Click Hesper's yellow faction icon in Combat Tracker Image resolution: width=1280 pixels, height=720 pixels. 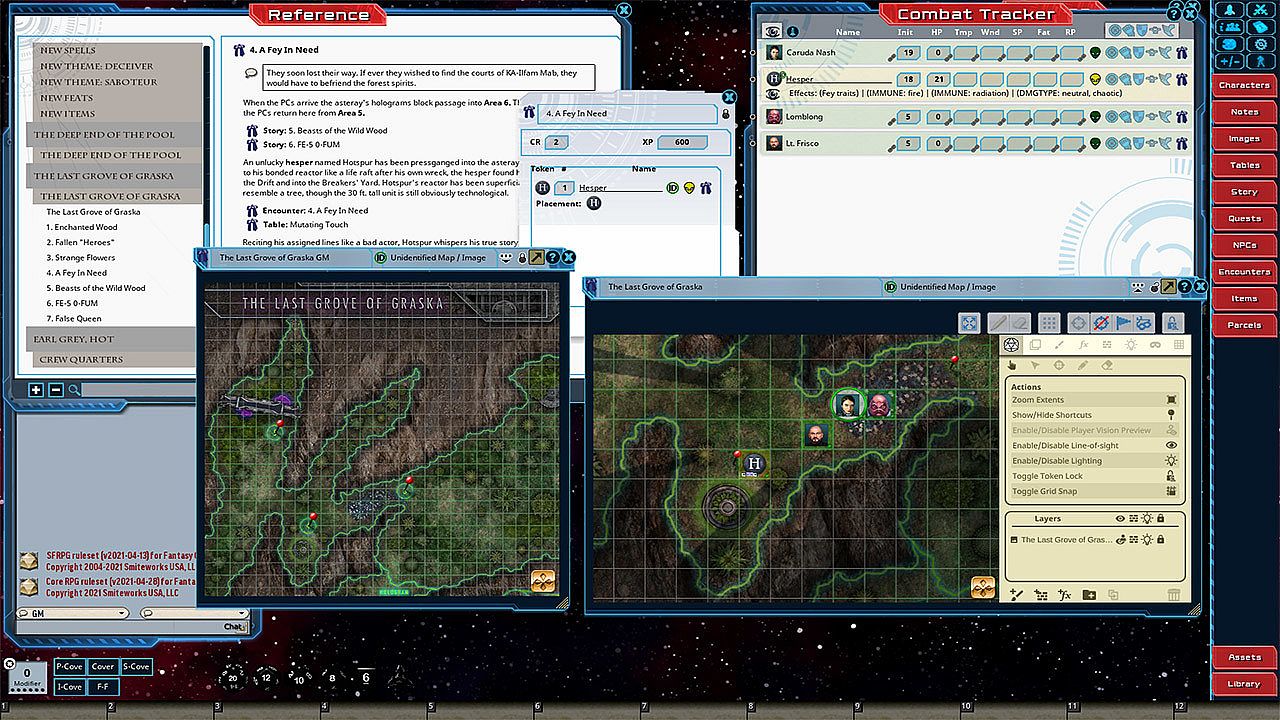point(1095,79)
